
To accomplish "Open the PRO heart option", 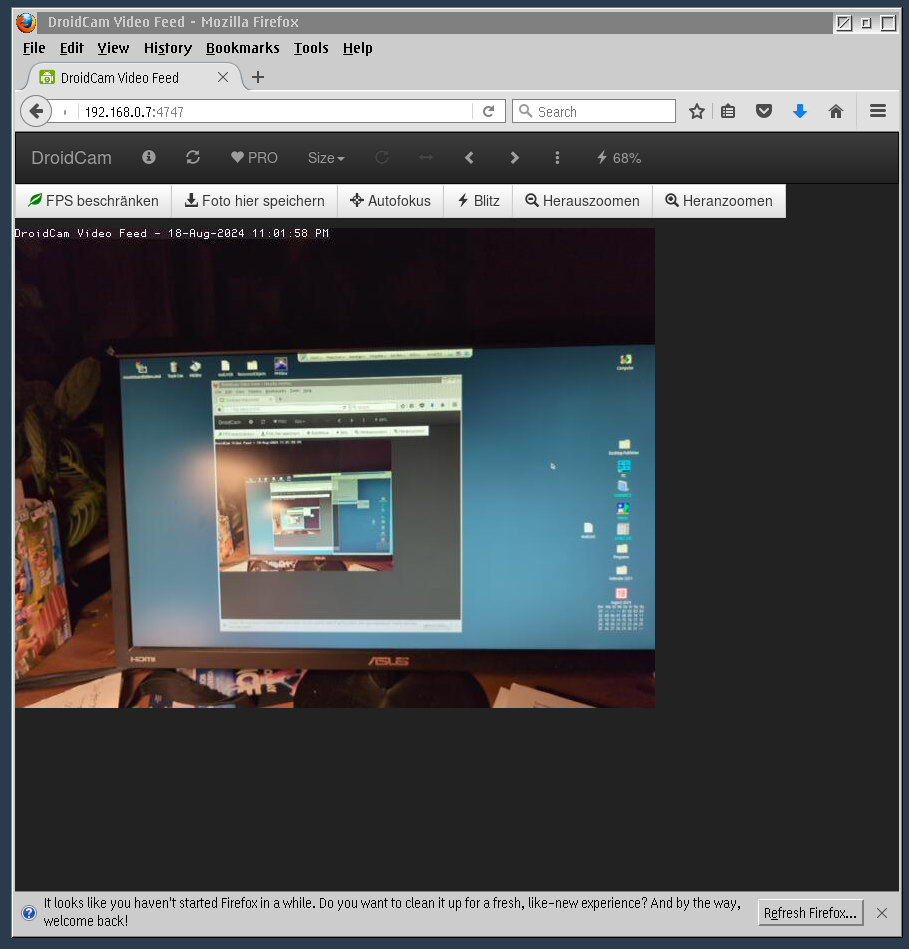I will coord(254,158).
